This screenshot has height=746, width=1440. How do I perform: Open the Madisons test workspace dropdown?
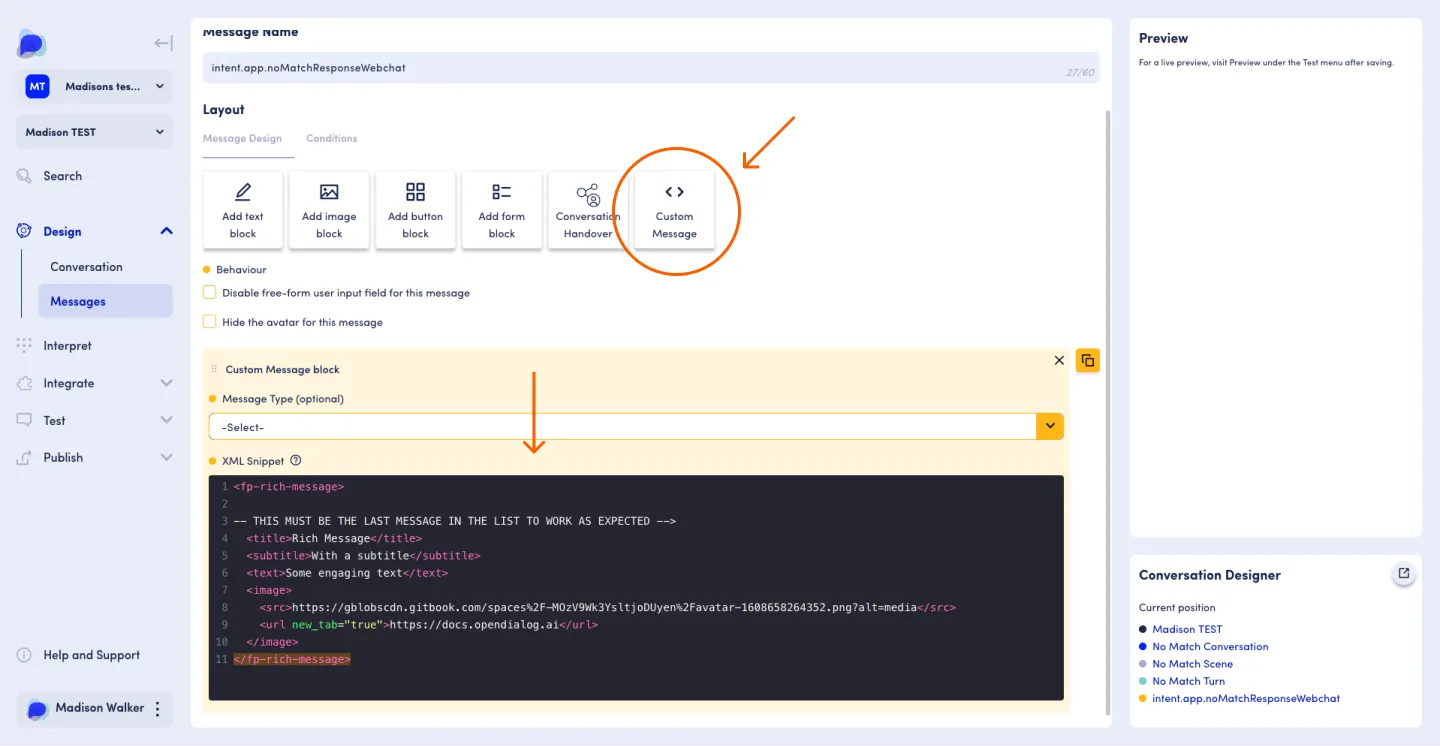95,87
